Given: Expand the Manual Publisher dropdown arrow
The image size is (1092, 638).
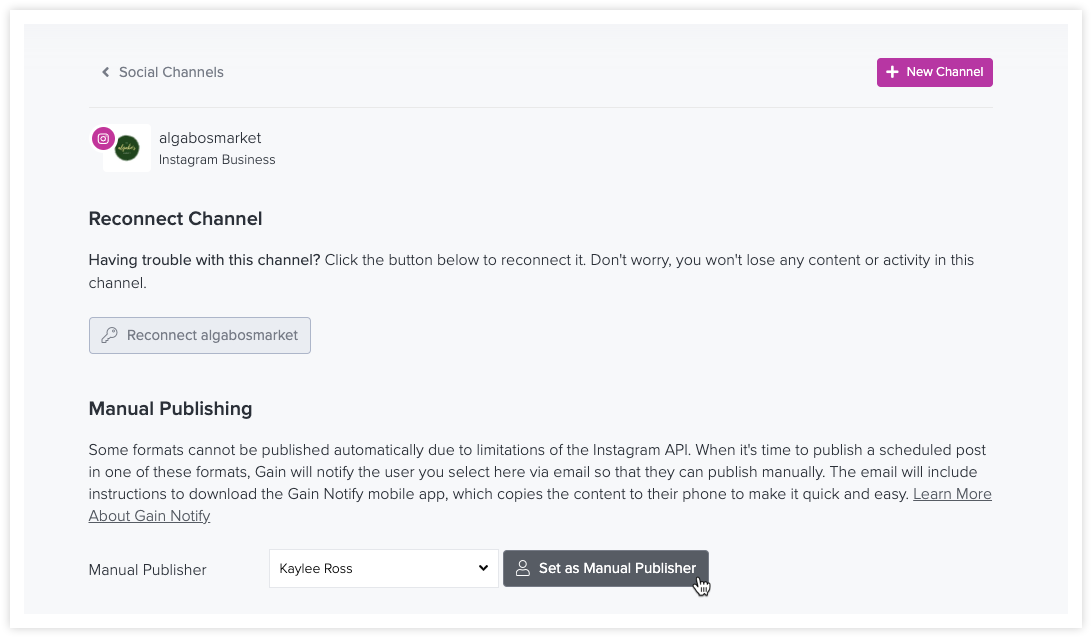Looking at the screenshot, I should tap(483, 568).
